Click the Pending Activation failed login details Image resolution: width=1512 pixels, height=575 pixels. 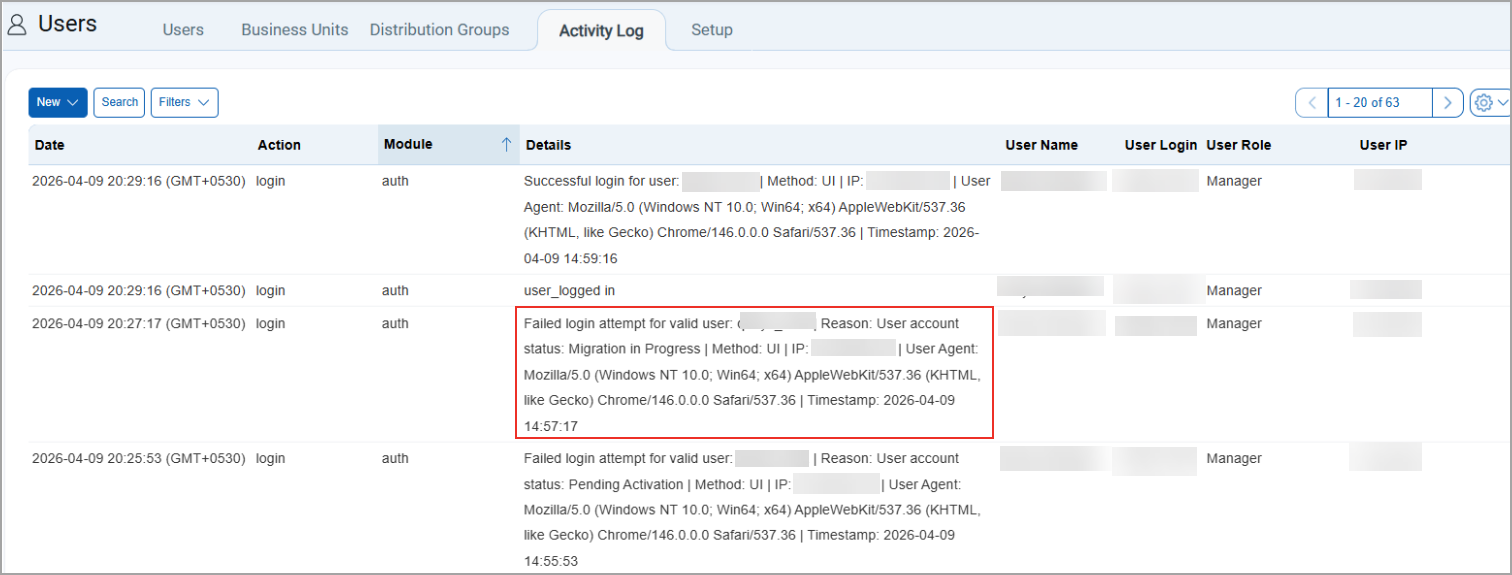tap(752, 510)
